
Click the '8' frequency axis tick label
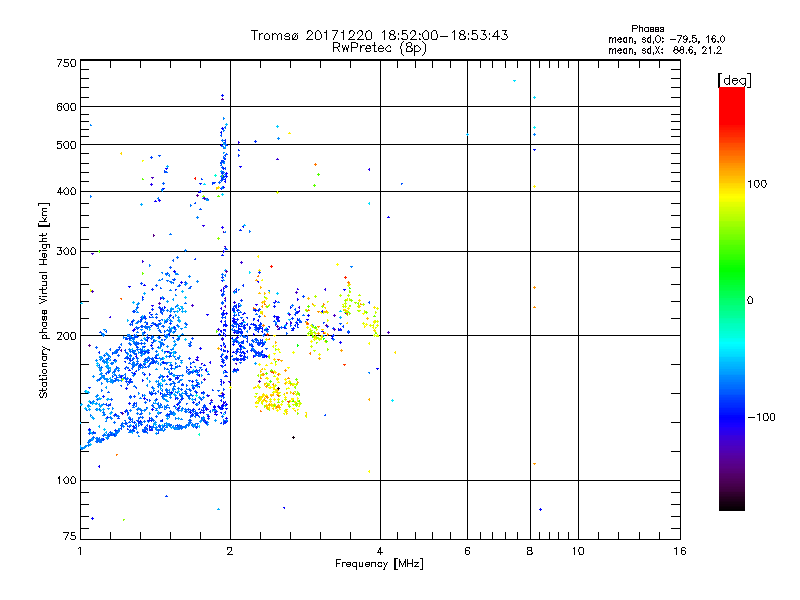point(530,551)
